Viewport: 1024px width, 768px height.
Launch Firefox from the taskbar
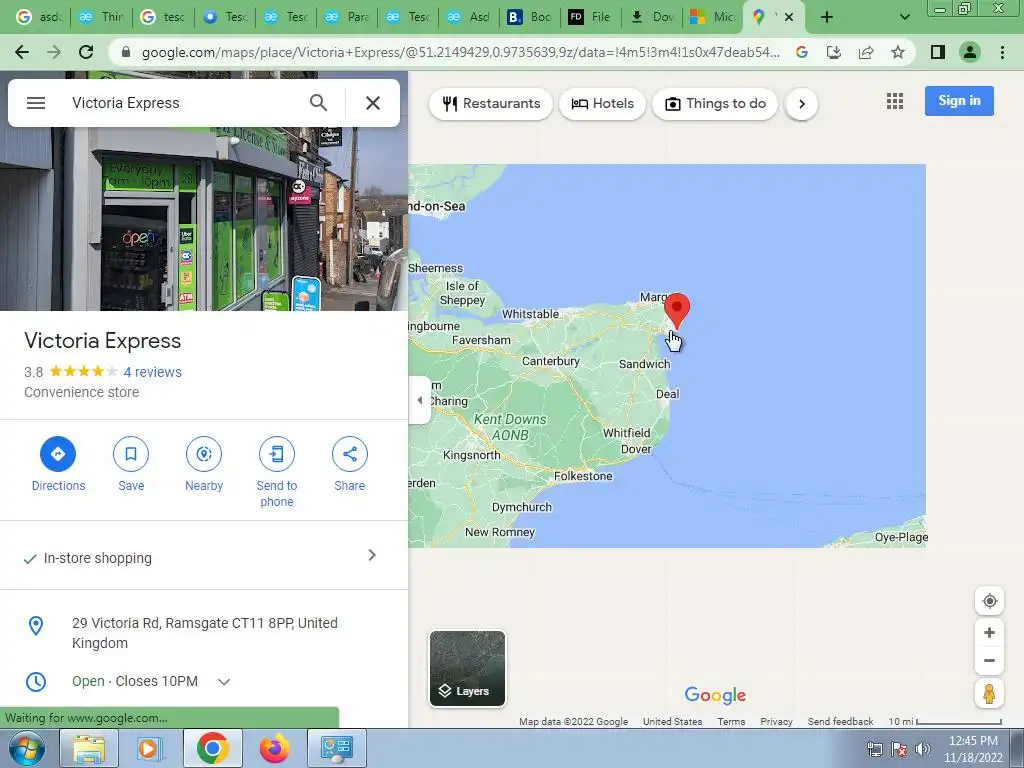coord(275,748)
